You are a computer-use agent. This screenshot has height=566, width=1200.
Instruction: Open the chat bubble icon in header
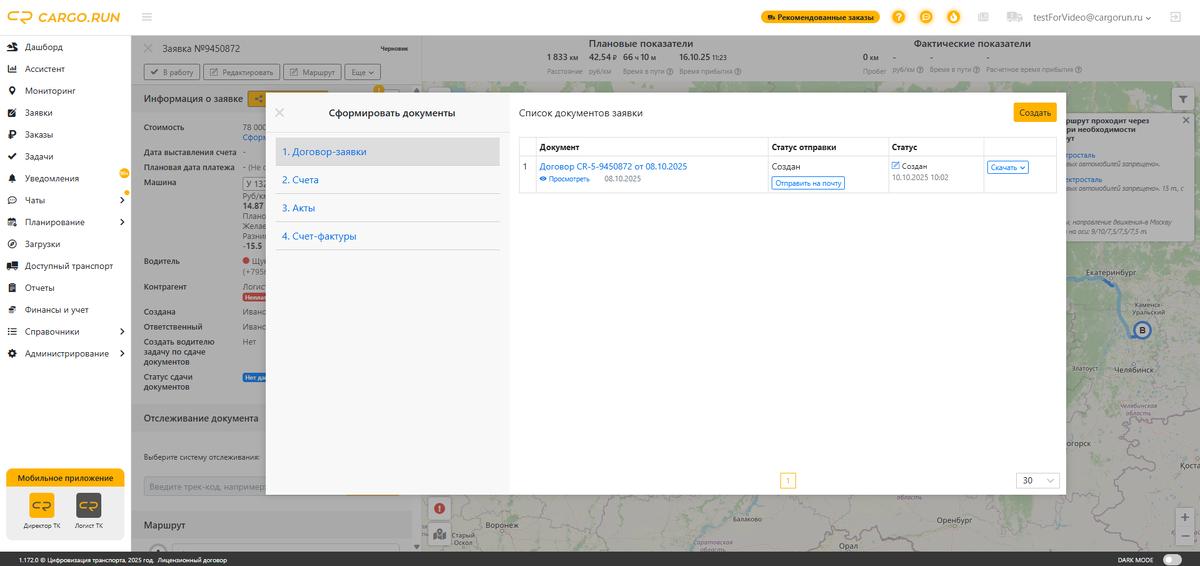(926, 17)
